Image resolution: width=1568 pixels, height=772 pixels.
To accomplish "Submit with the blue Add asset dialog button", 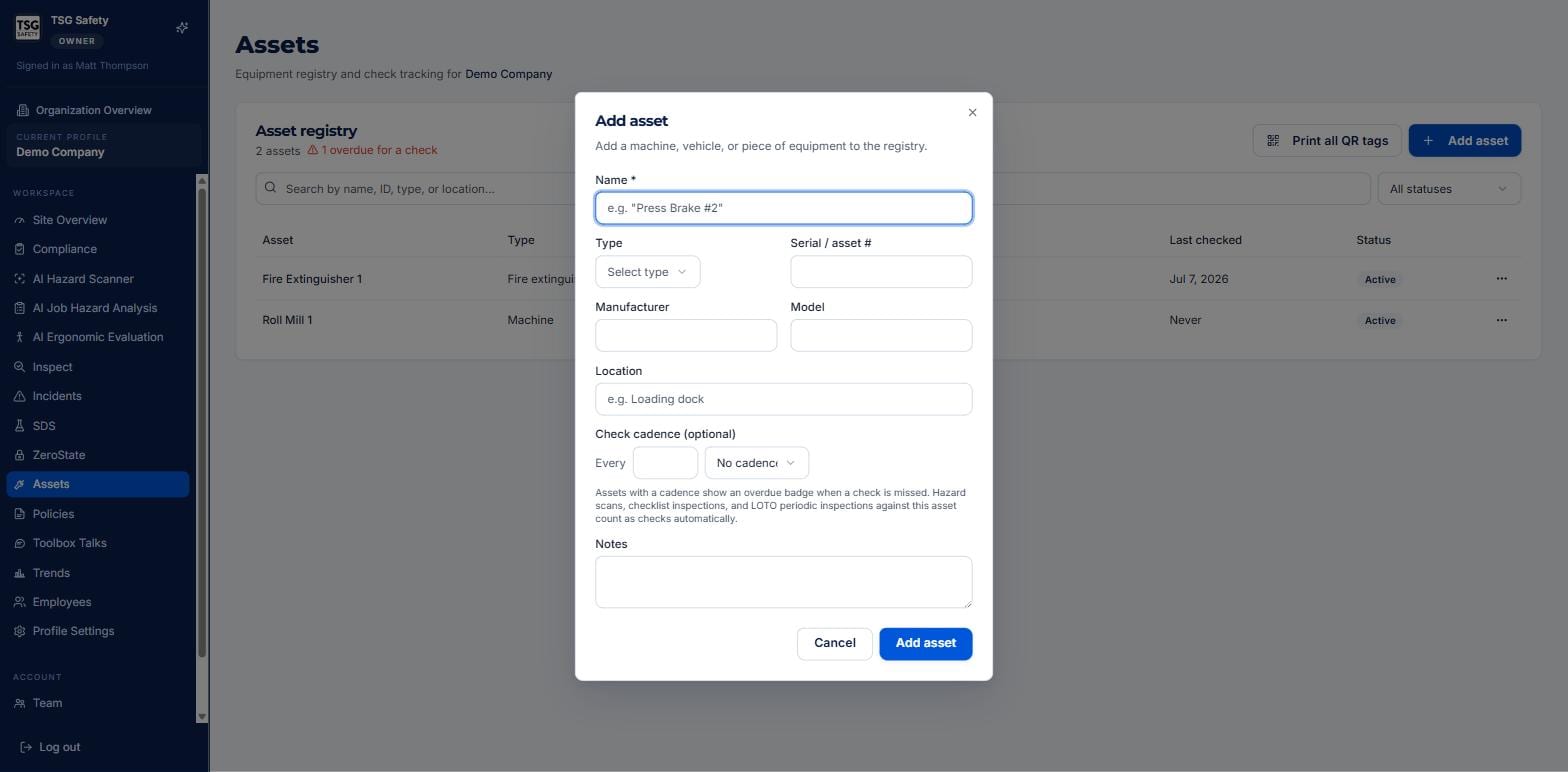I will pyautogui.click(x=925, y=643).
